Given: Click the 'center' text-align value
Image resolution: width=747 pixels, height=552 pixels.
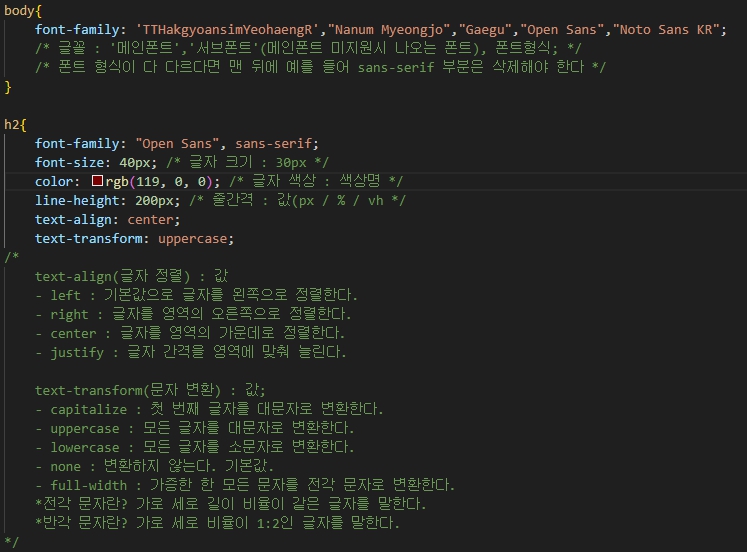Looking at the screenshot, I should point(150,220).
